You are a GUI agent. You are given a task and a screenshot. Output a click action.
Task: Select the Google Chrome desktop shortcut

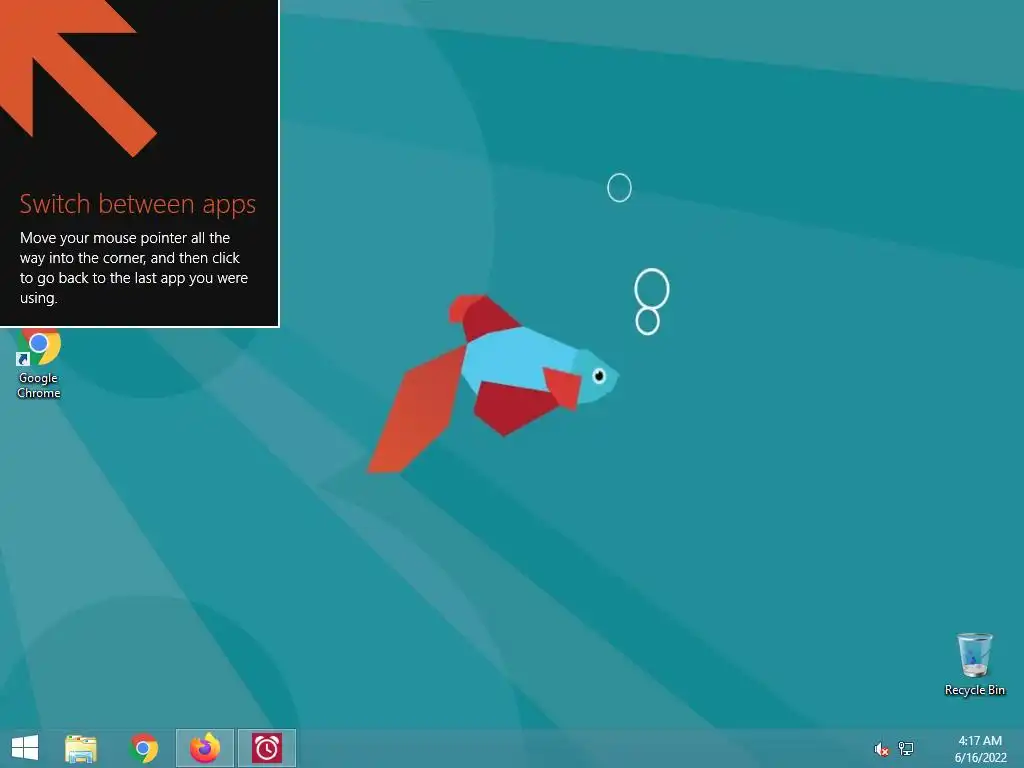tap(39, 364)
